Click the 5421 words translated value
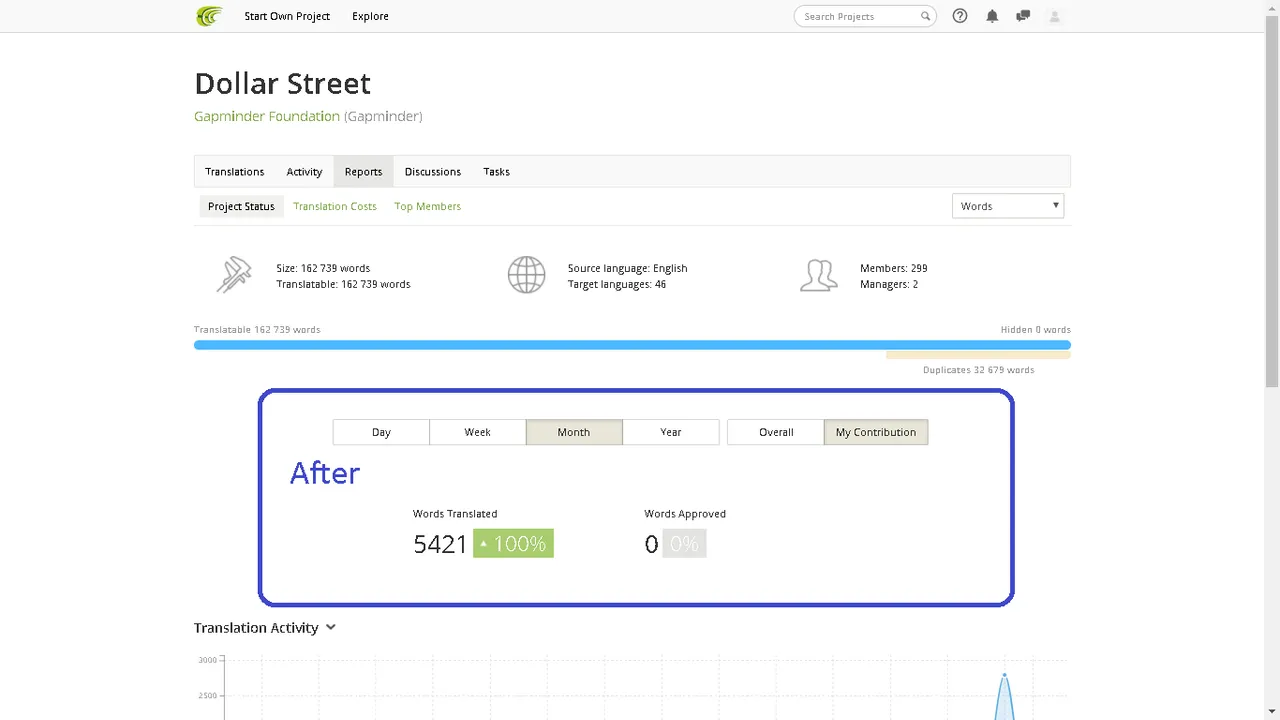 tap(440, 544)
